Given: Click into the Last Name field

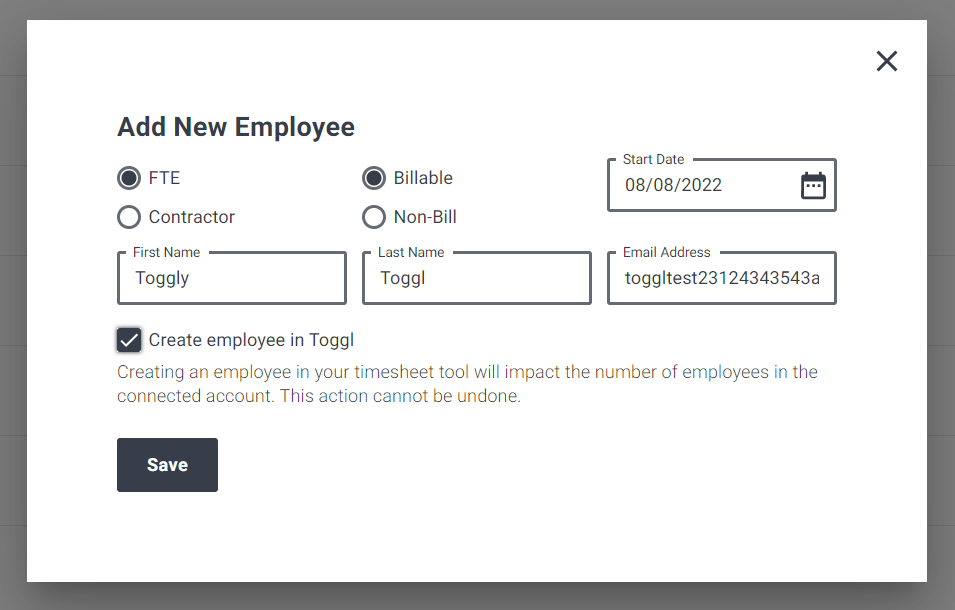Looking at the screenshot, I should [477, 278].
